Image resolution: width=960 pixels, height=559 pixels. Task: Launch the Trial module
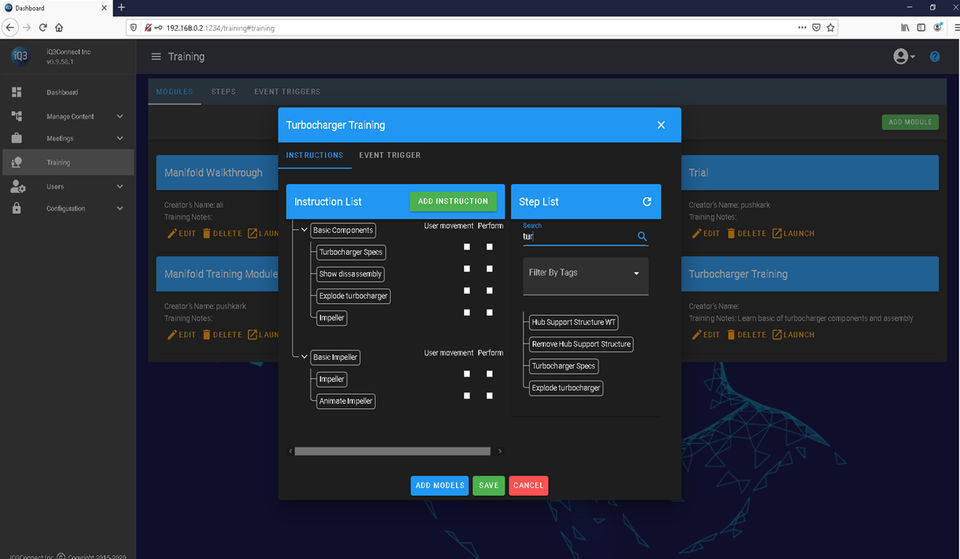click(x=793, y=233)
